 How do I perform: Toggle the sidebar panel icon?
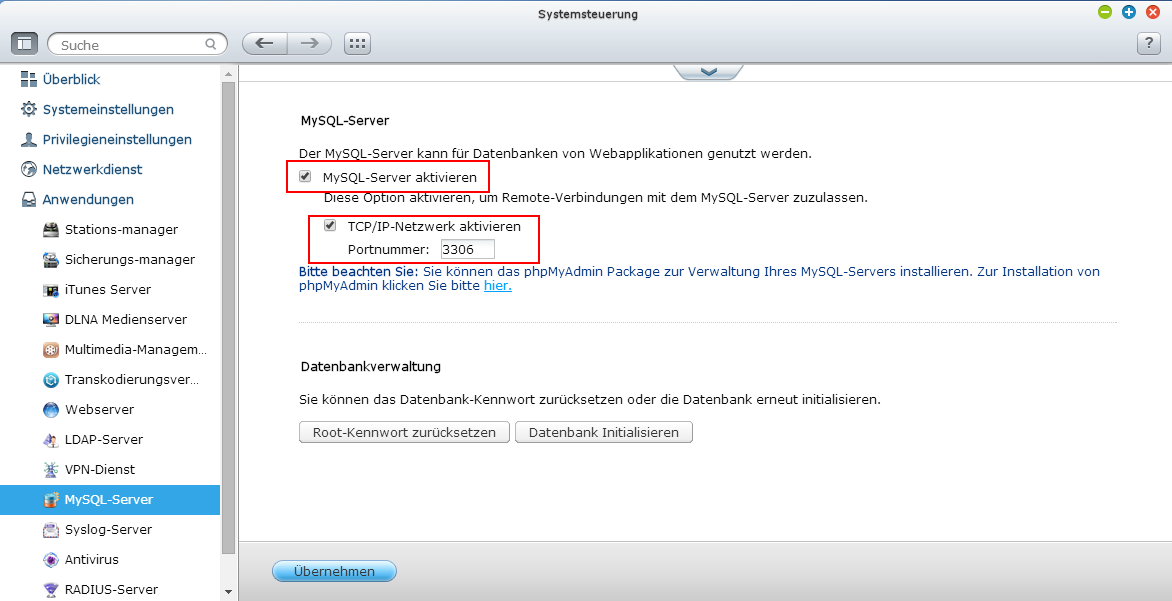pos(25,43)
